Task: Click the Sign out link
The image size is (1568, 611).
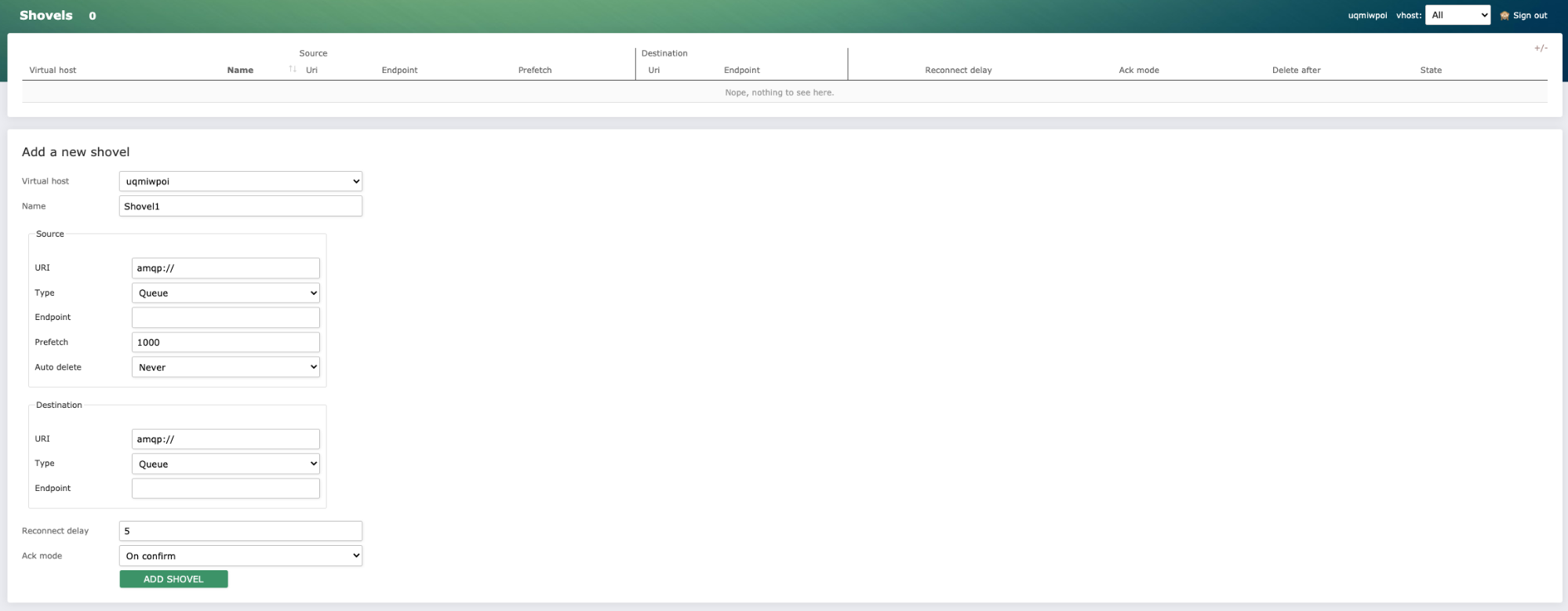Action: point(1530,16)
